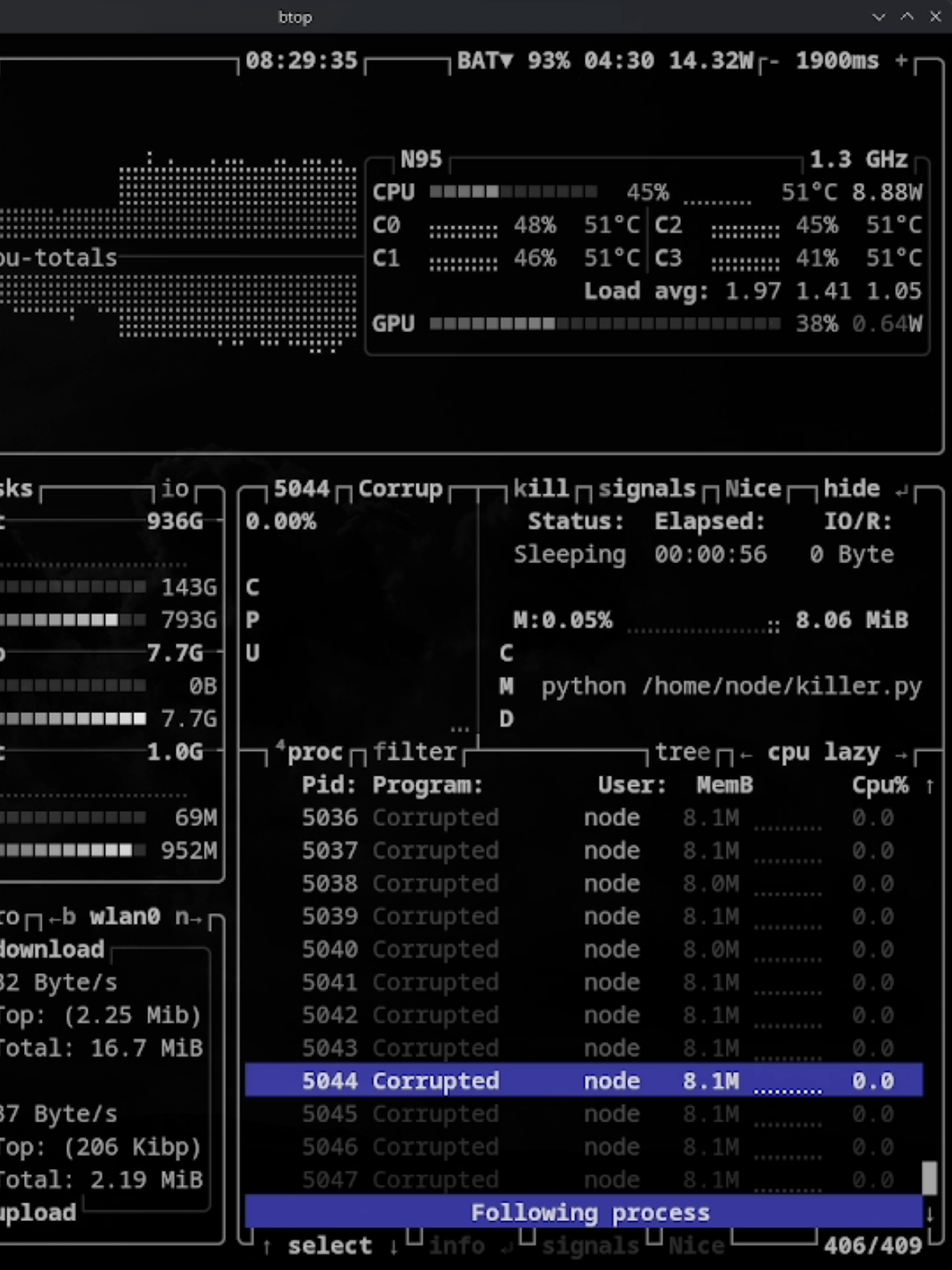Click the down arrow next to select
Viewport: 952px width, 1270px height.
(x=394, y=1246)
